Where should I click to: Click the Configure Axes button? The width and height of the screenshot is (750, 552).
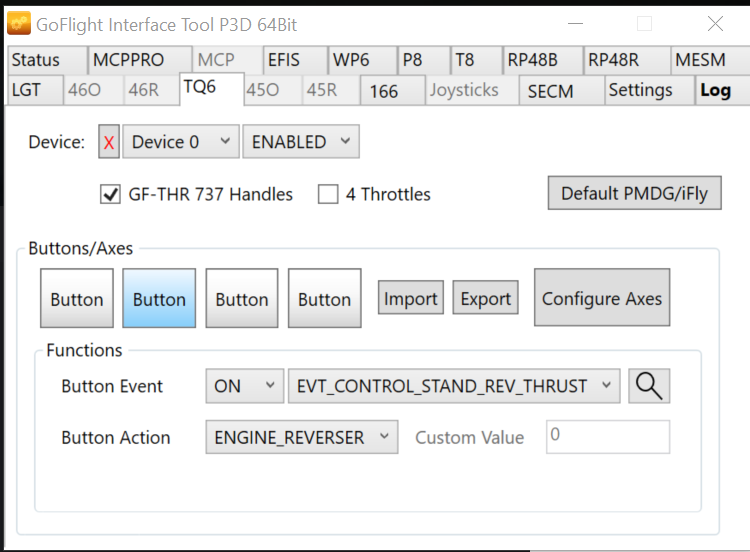(x=601, y=298)
